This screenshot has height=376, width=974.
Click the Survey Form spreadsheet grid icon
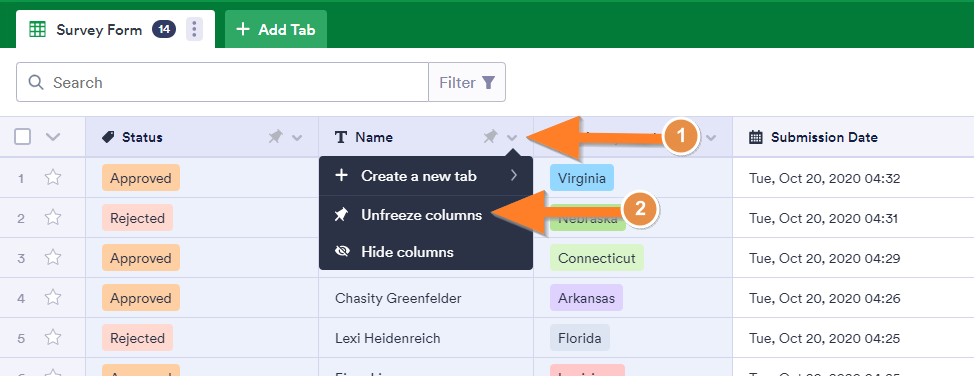pyautogui.click(x=38, y=29)
